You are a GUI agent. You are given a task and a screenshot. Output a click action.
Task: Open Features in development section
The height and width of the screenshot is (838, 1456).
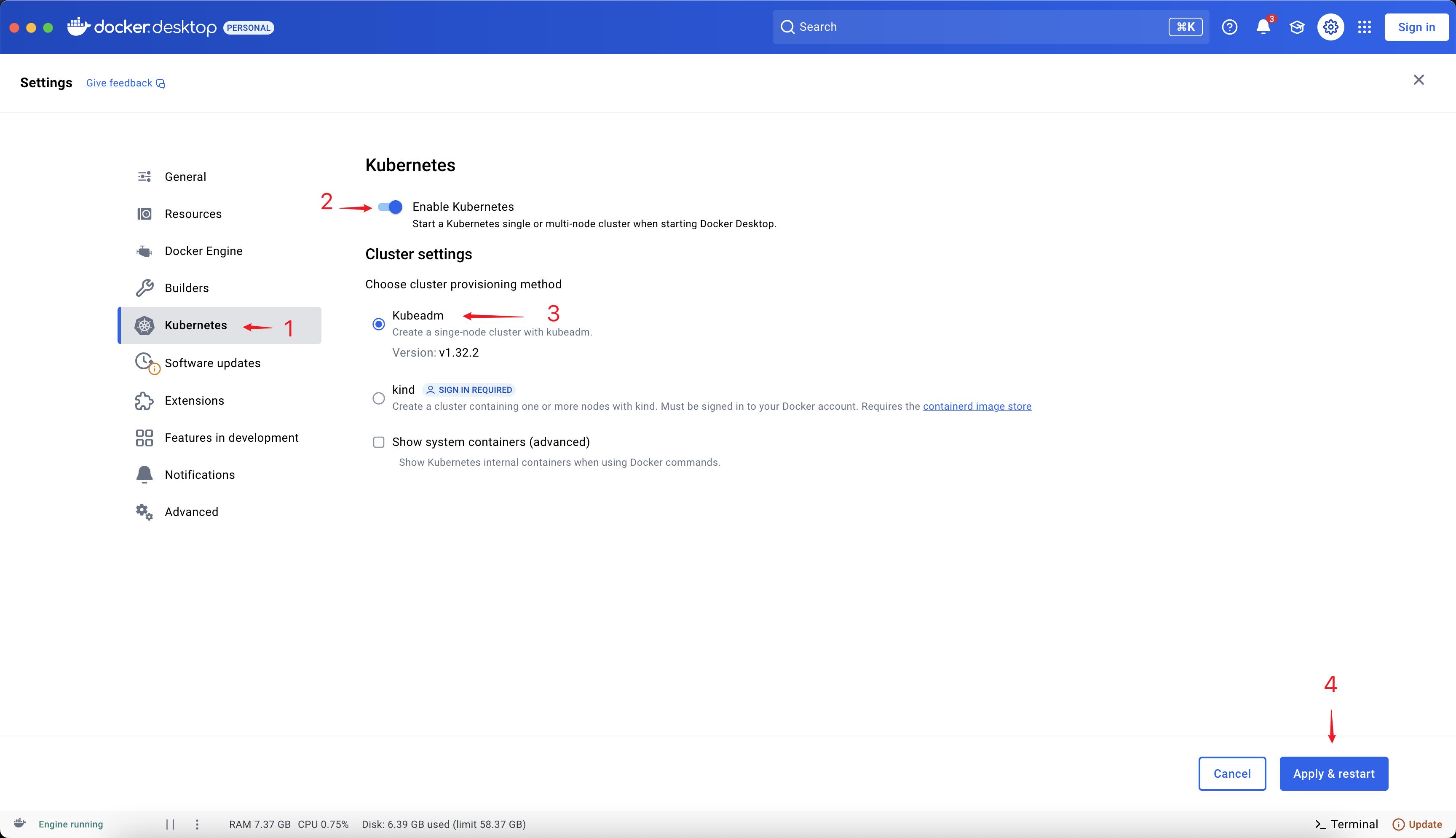point(219,438)
